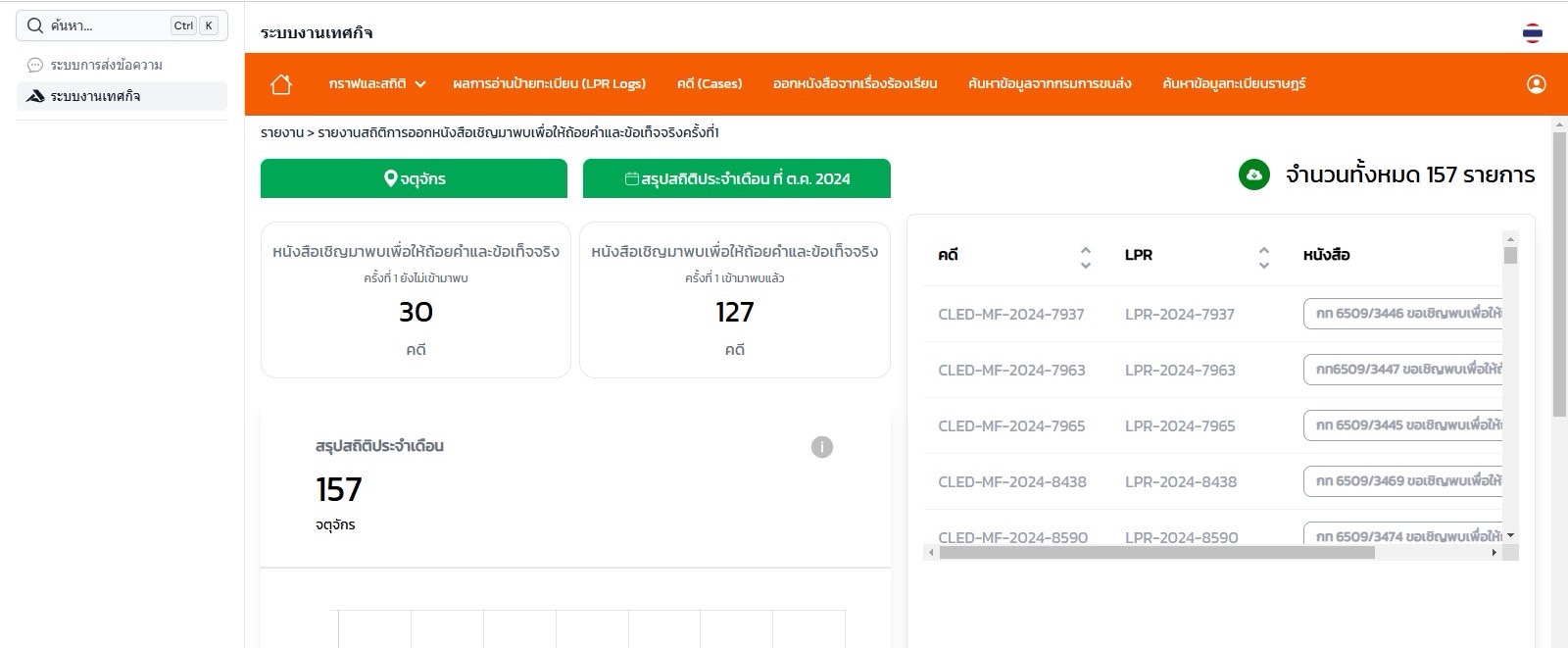Click the info icon on monthly summary

click(822, 447)
